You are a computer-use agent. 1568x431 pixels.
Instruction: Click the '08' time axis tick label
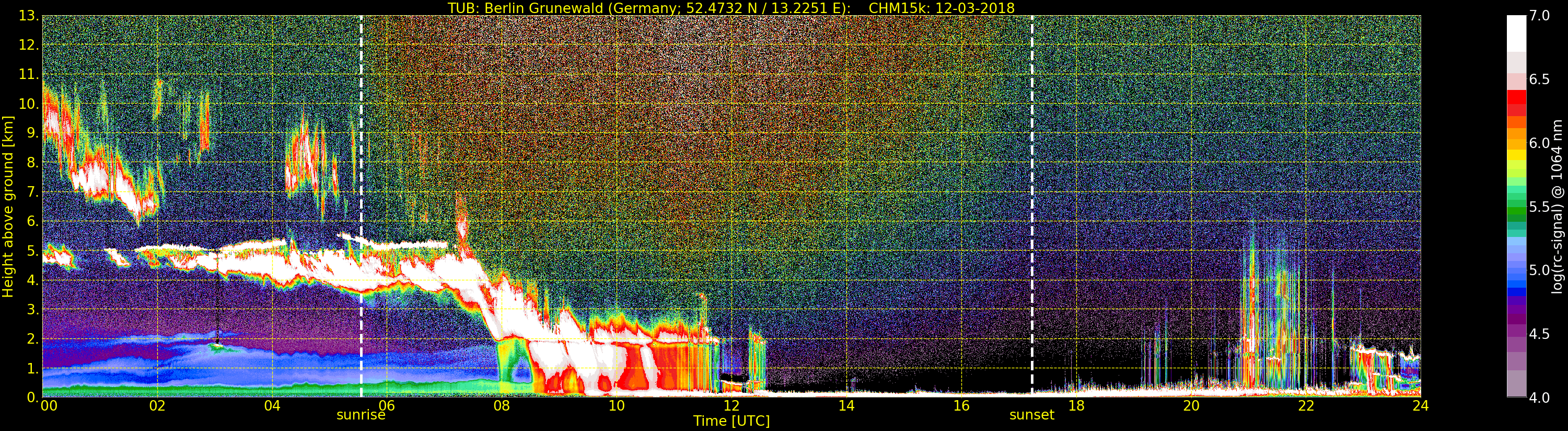point(502,405)
